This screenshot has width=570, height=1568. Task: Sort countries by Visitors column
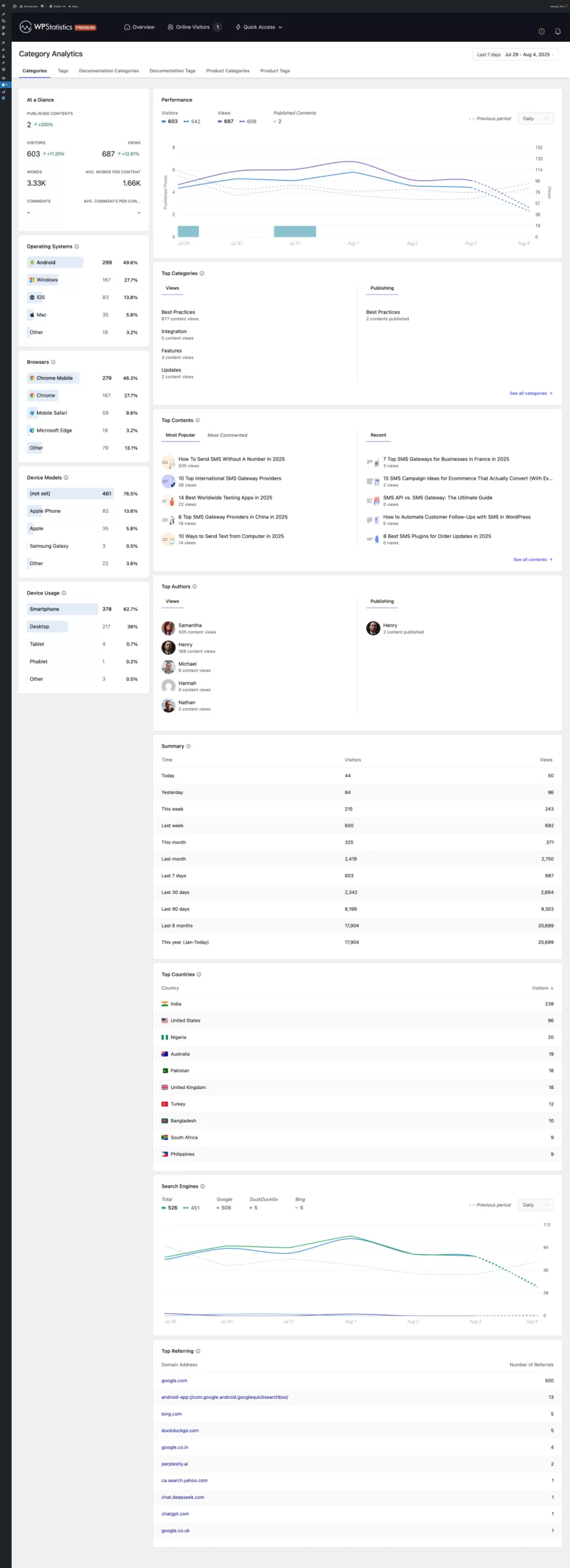click(x=542, y=988)
